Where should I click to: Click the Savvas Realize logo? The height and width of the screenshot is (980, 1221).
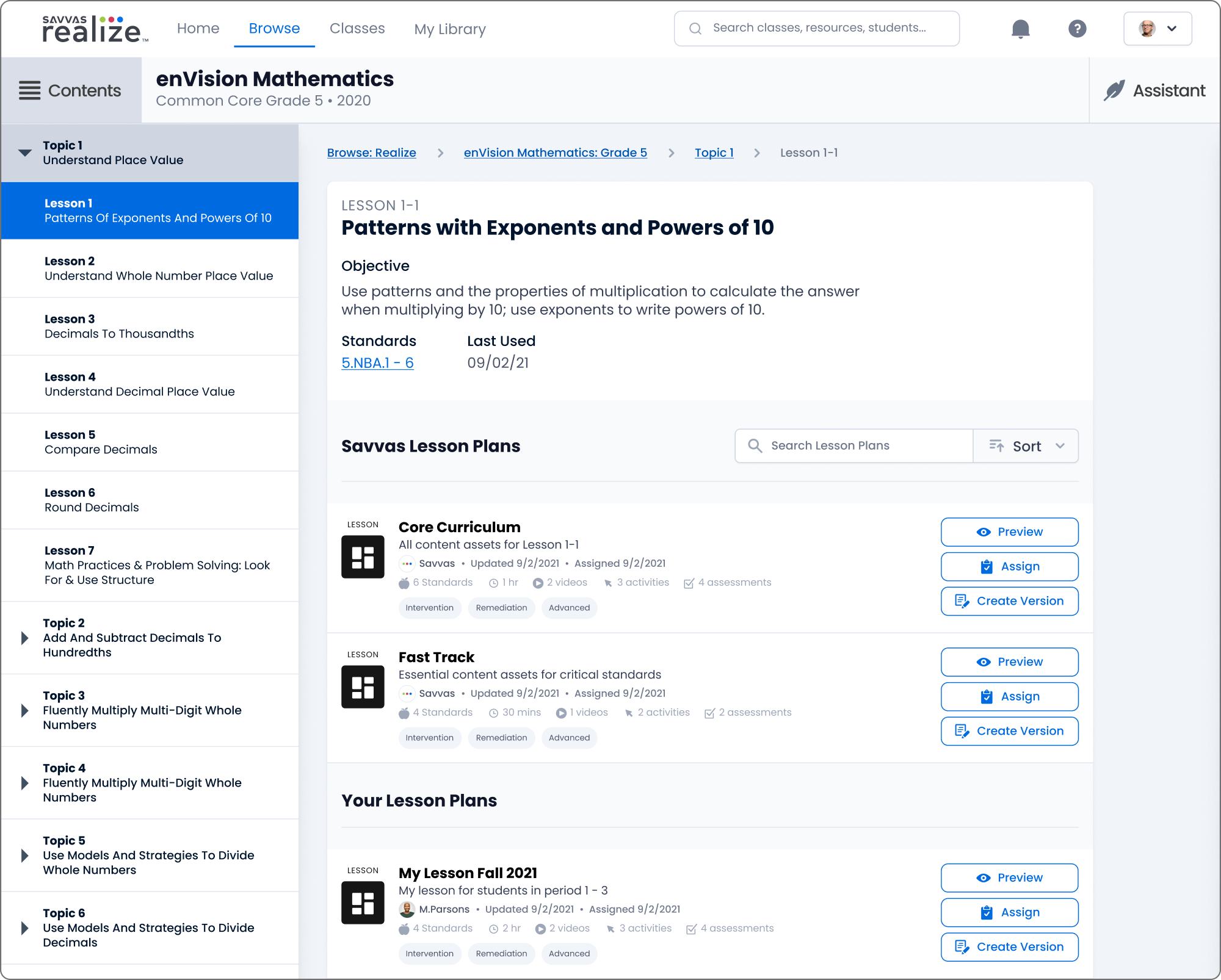(95, 29)
